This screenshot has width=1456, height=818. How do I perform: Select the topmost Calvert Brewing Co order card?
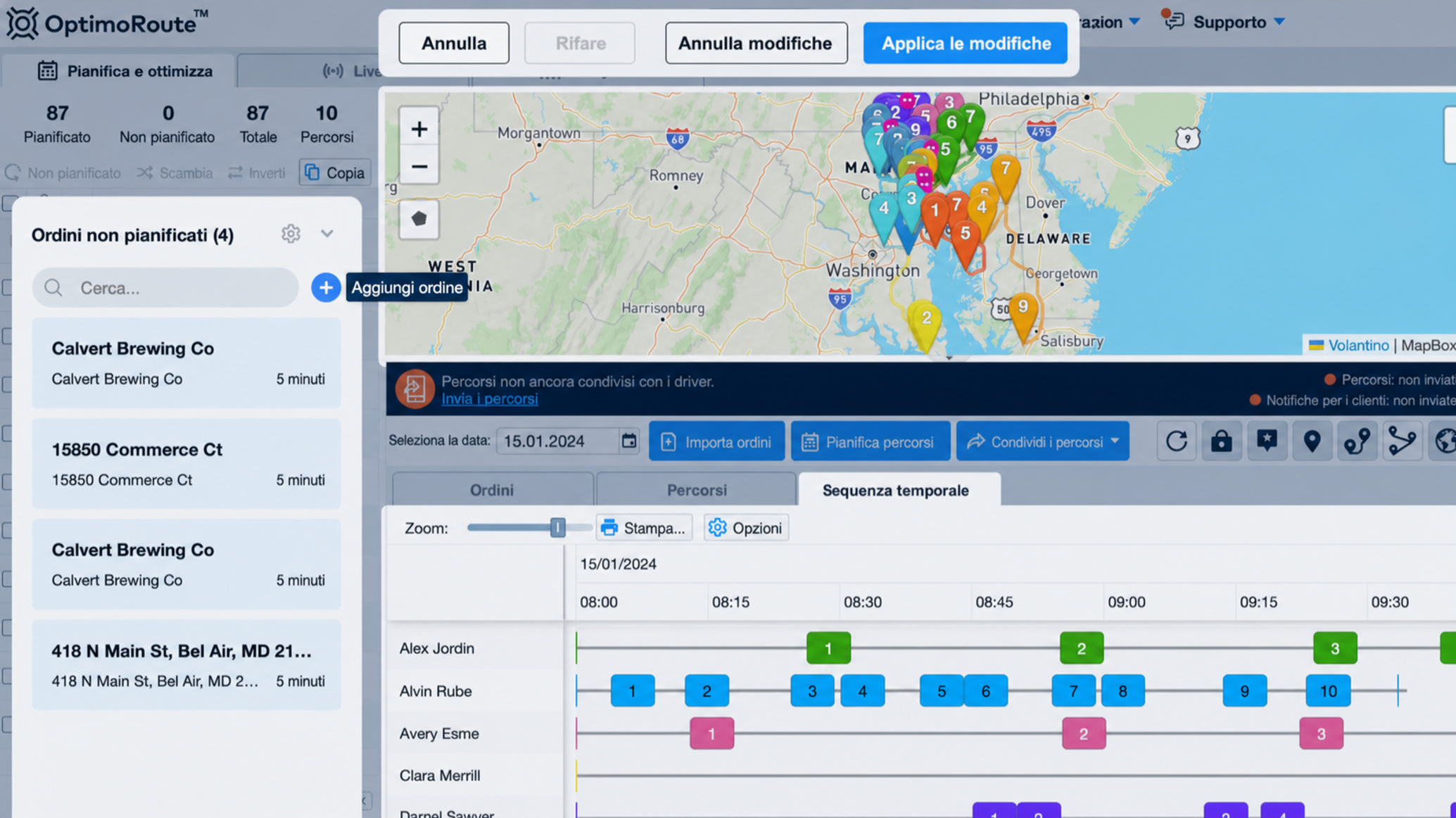coord(186,363)
